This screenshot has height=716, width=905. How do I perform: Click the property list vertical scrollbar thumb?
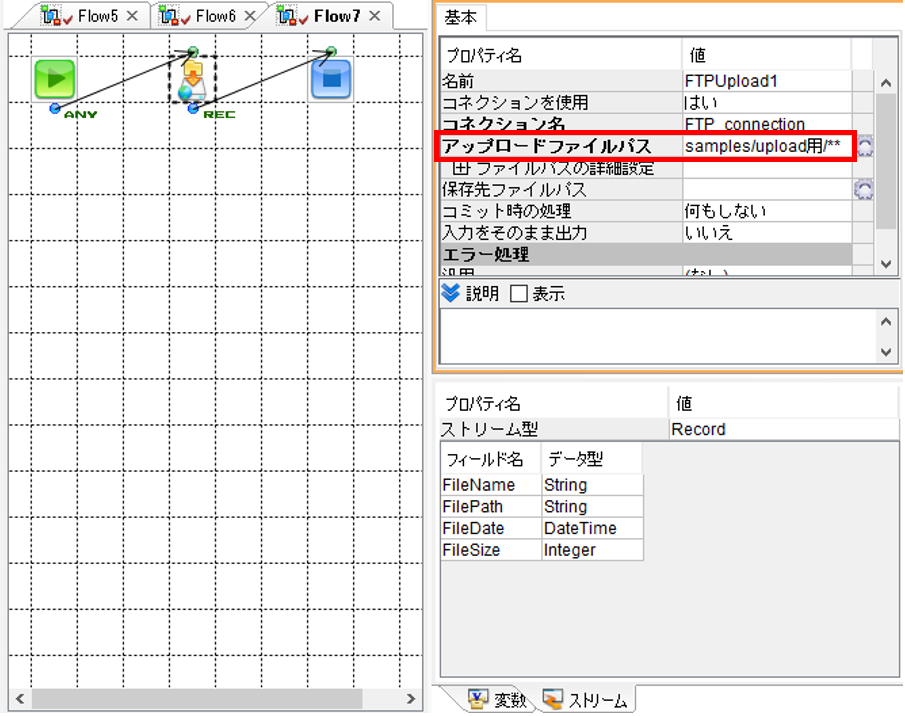point(886,162)
